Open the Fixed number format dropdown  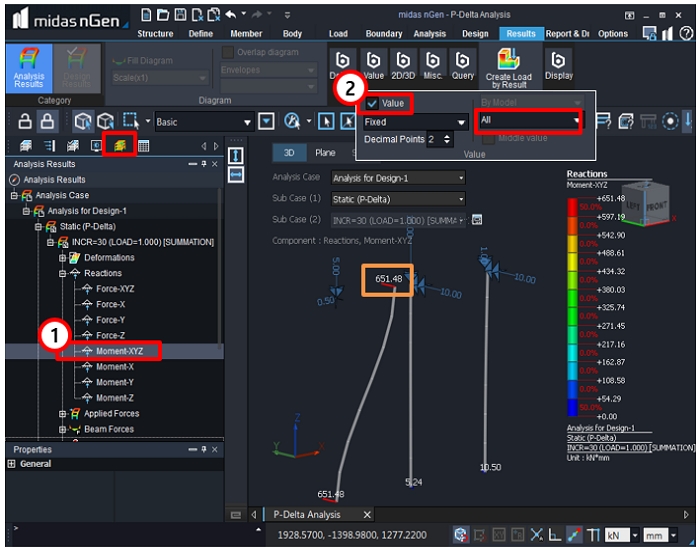[415, 121]
